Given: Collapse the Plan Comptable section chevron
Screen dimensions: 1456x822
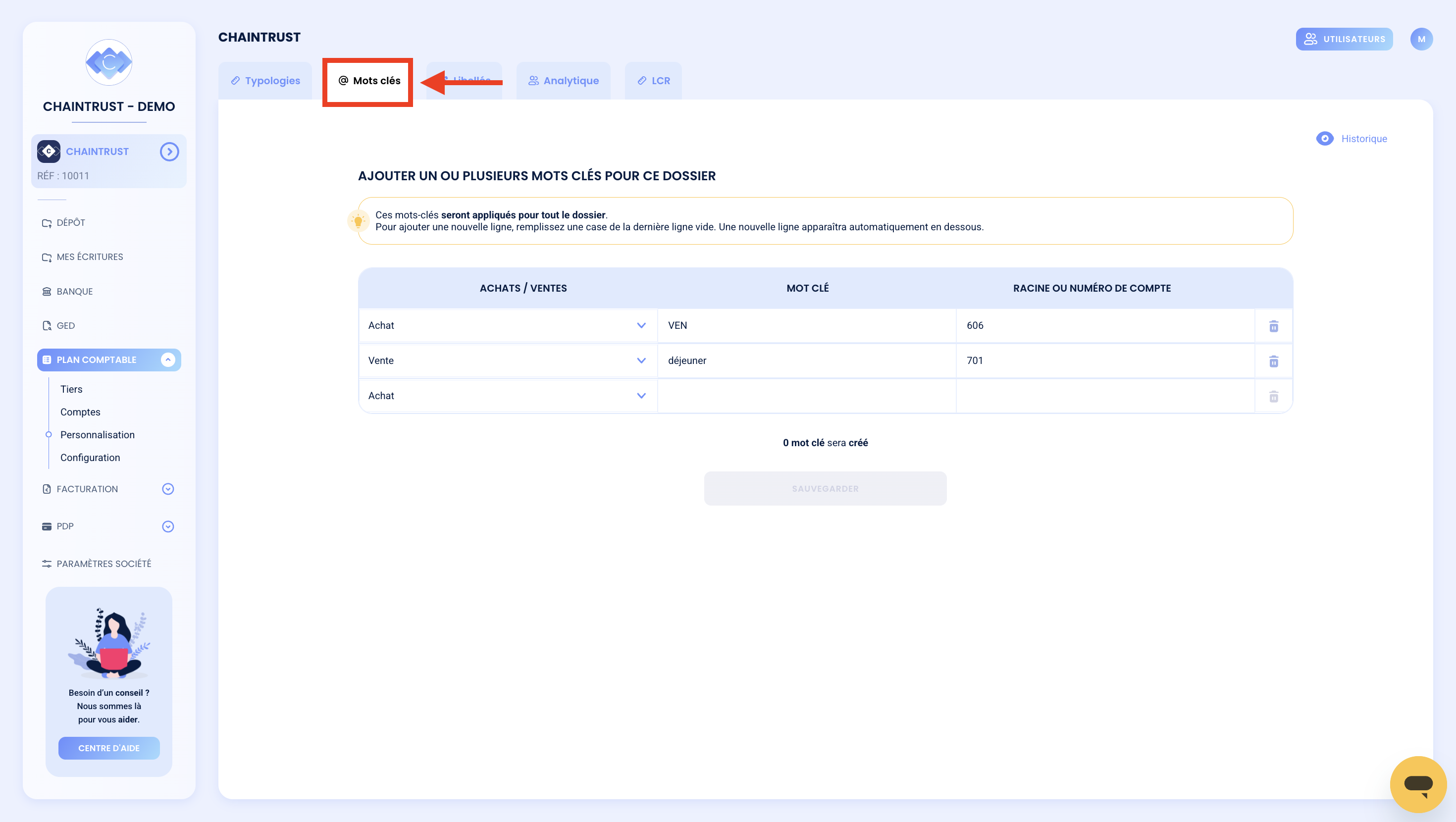Looking at the screenshot, I should (168, 360).
